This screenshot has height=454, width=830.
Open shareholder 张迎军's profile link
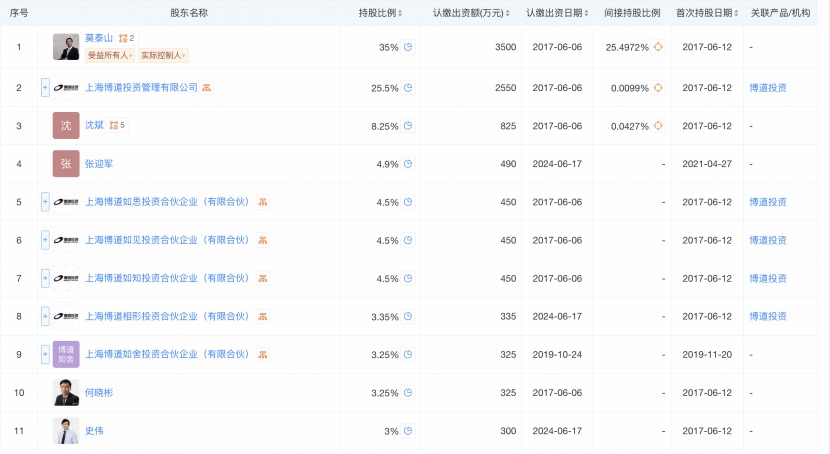pyautogui.click(x=99, y=164)
